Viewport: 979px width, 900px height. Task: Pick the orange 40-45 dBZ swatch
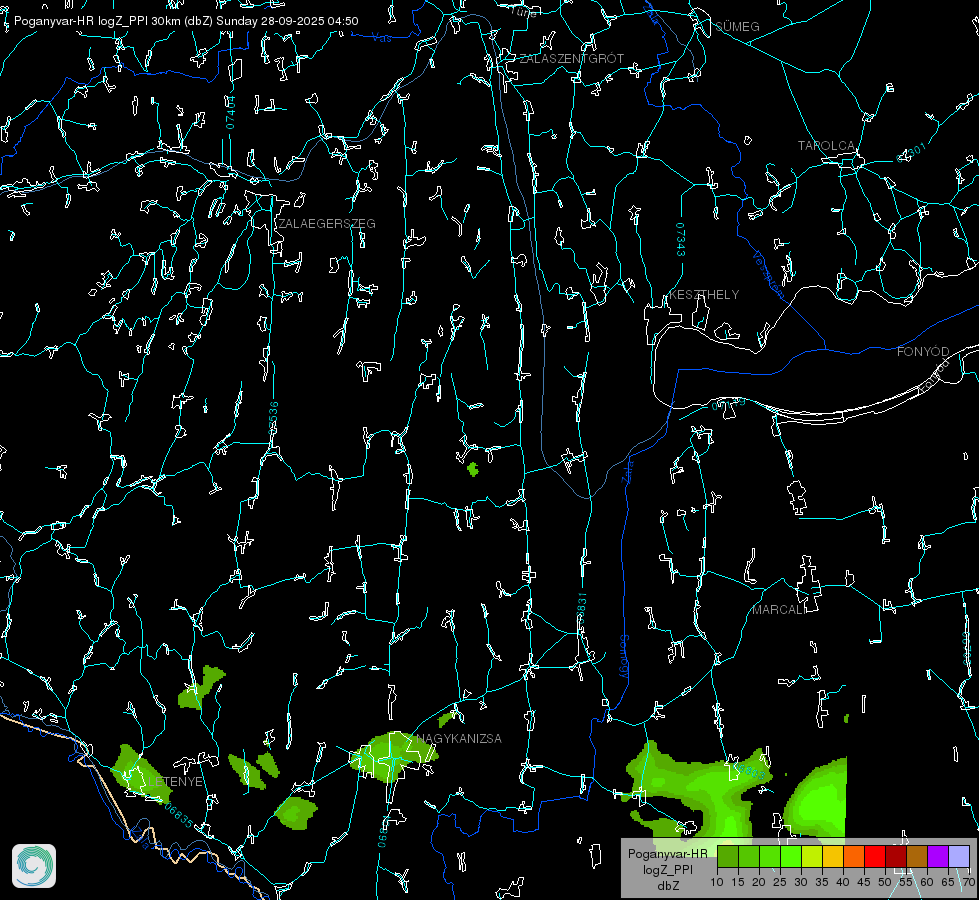pos(854,856)
